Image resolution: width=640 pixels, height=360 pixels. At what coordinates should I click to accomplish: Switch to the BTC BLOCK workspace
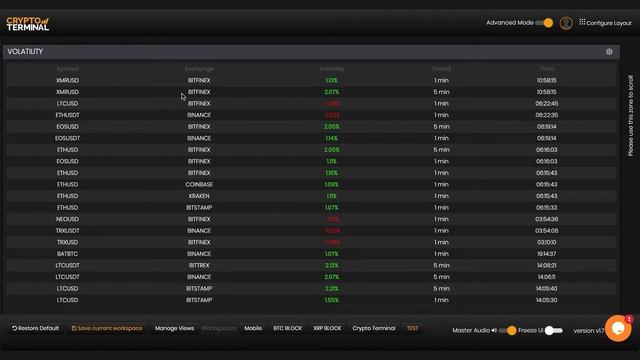pos(288,328)
